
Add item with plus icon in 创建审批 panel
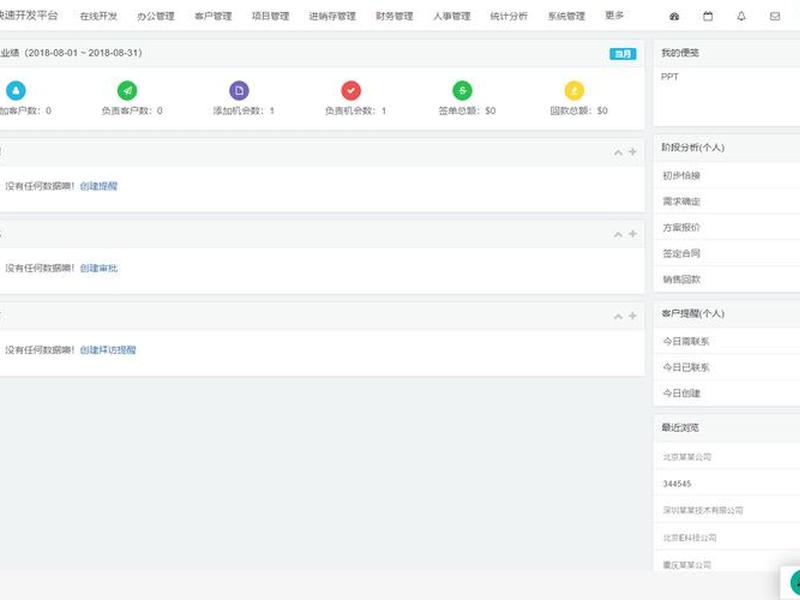[x=633, y=234]
